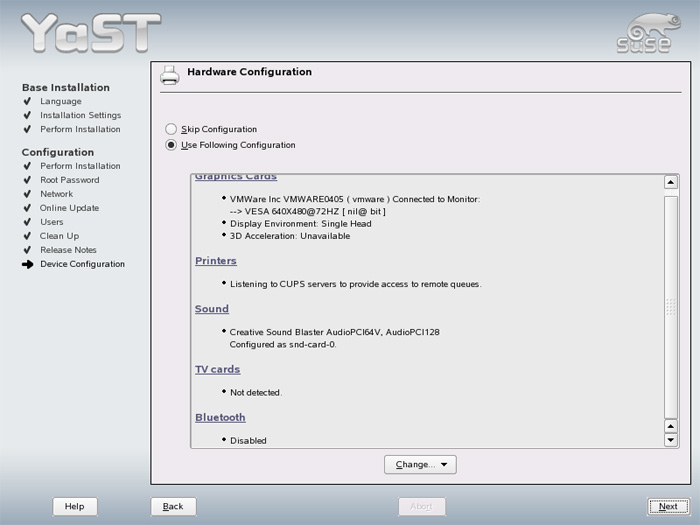Open the Help button
The width and height of the screenshot is (700, 525).
pos(75,506)
